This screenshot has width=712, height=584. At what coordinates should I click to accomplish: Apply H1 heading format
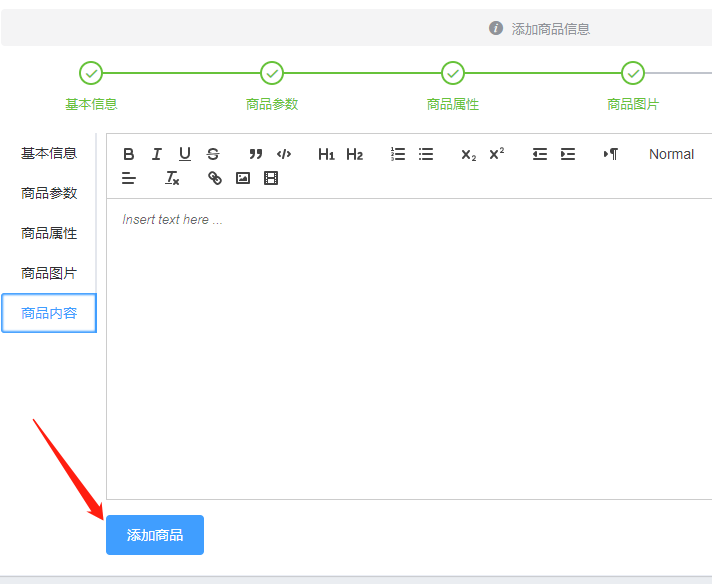pos(326,154)
